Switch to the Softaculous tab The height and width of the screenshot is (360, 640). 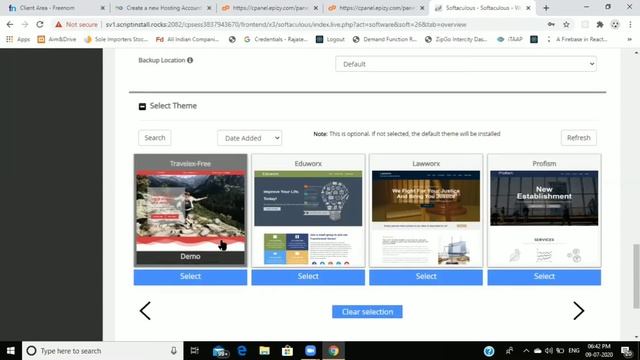(x=482, y=8)
